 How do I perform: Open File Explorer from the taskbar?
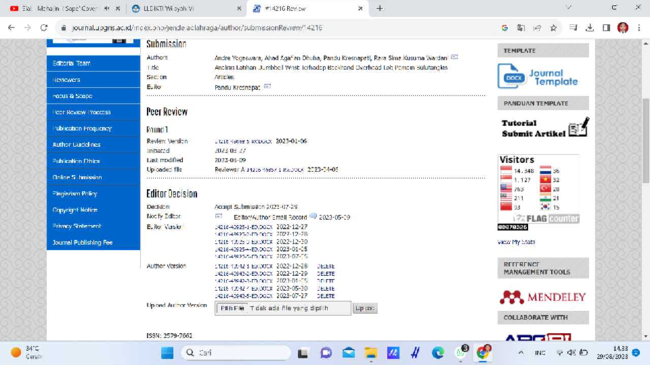371,353
